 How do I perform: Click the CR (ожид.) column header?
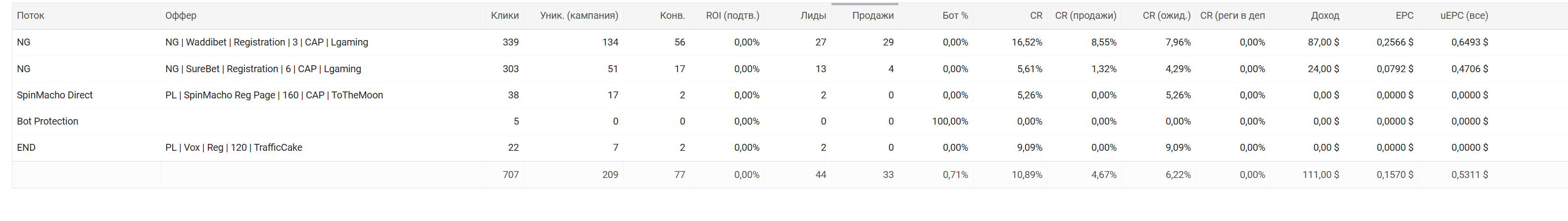(x=1166, y=16)
